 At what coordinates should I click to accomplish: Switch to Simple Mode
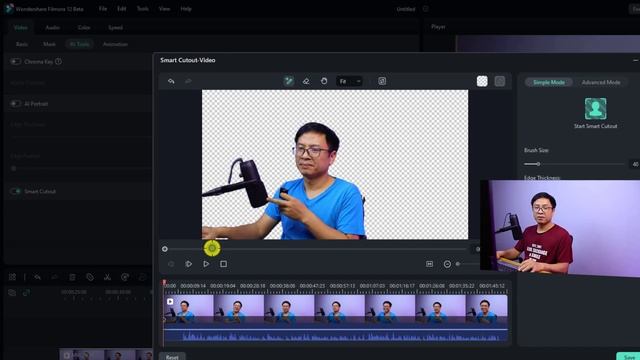tap(549, 82)
